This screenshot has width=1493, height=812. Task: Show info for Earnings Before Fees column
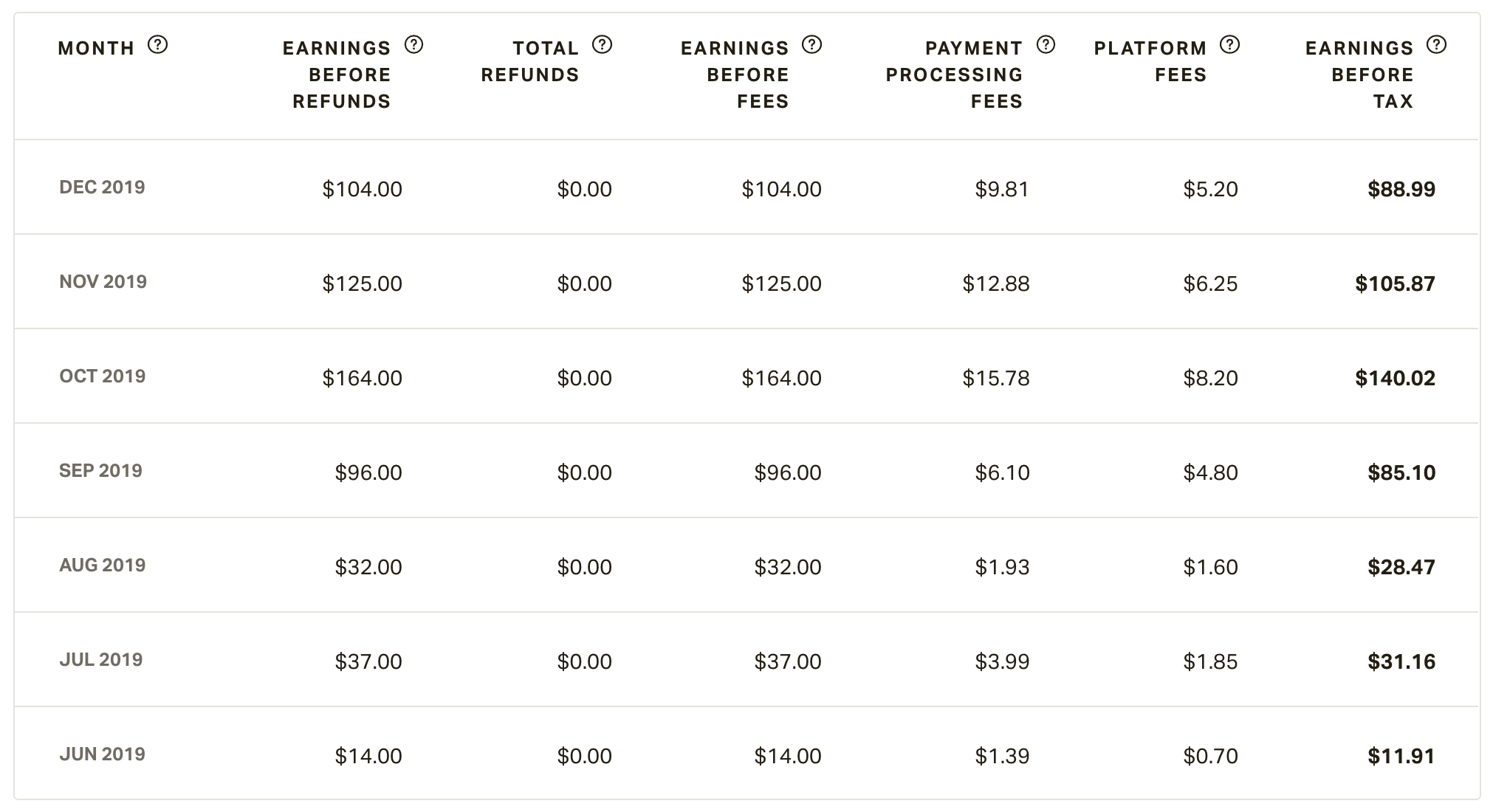(812, 45)
